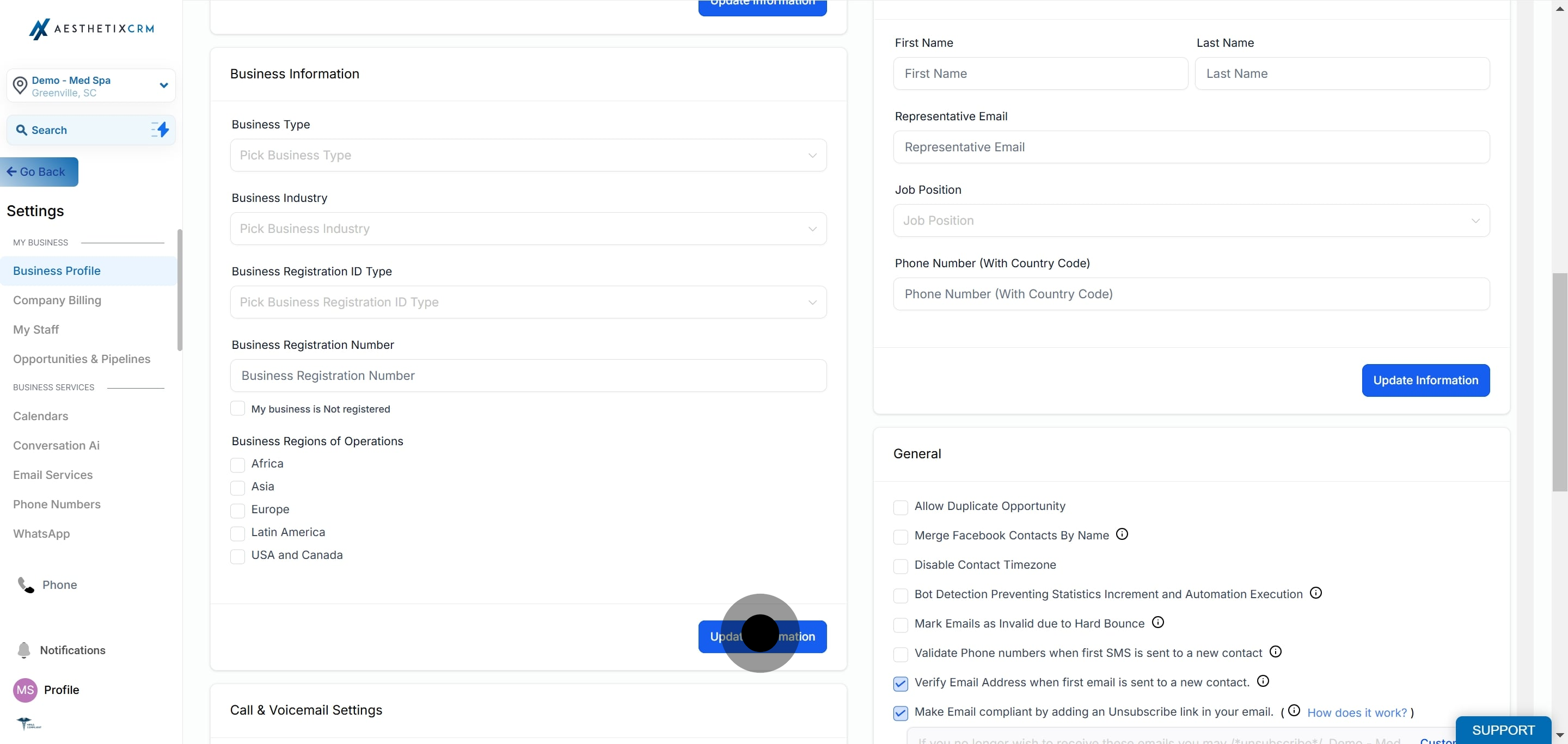Open the Pick Business Type dropdown
1568x744 pixels.
(528, 155)
